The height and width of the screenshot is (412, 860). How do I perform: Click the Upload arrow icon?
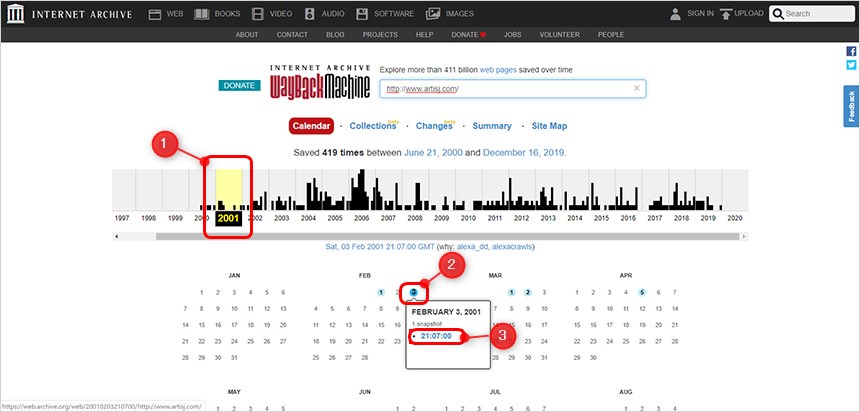tap(726, 14)
